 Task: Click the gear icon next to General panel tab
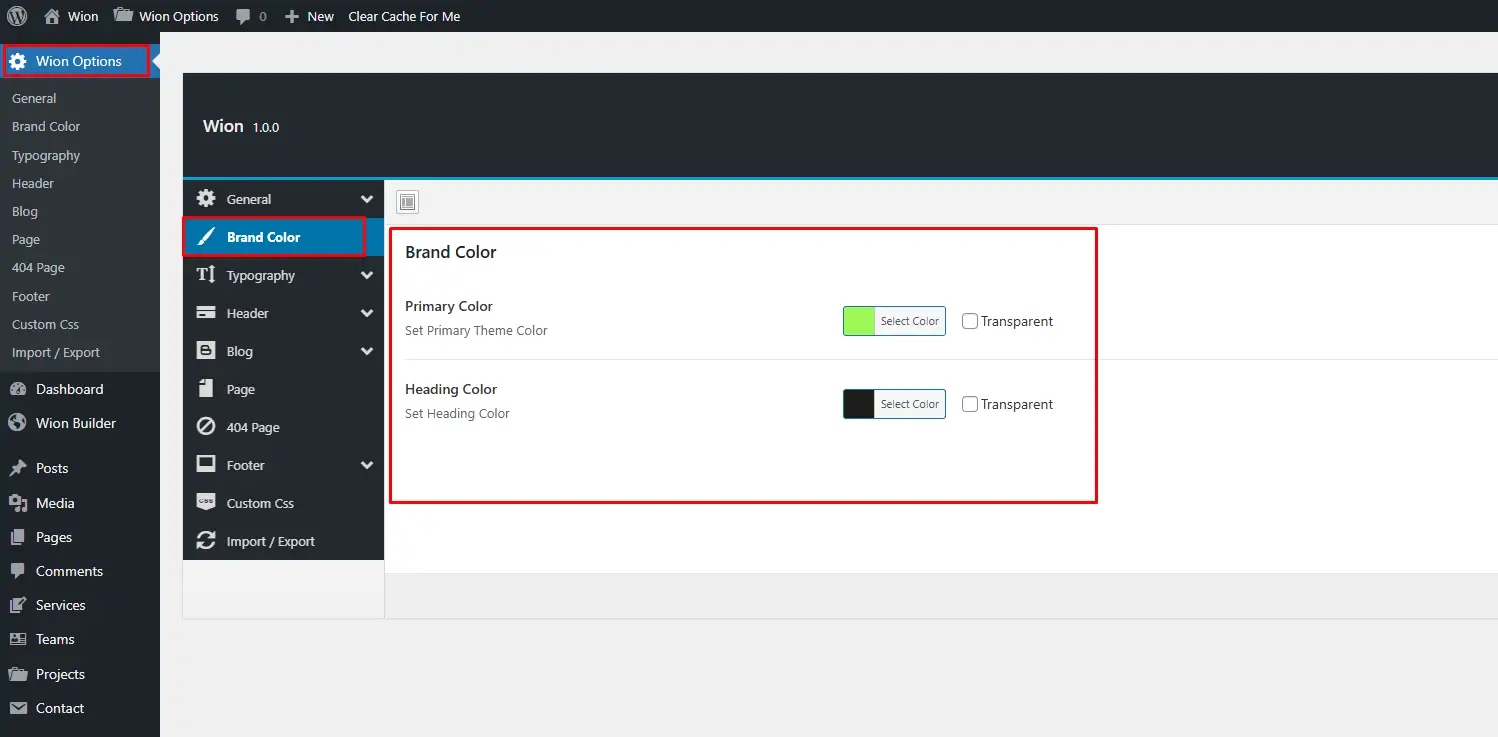(206, 198)
